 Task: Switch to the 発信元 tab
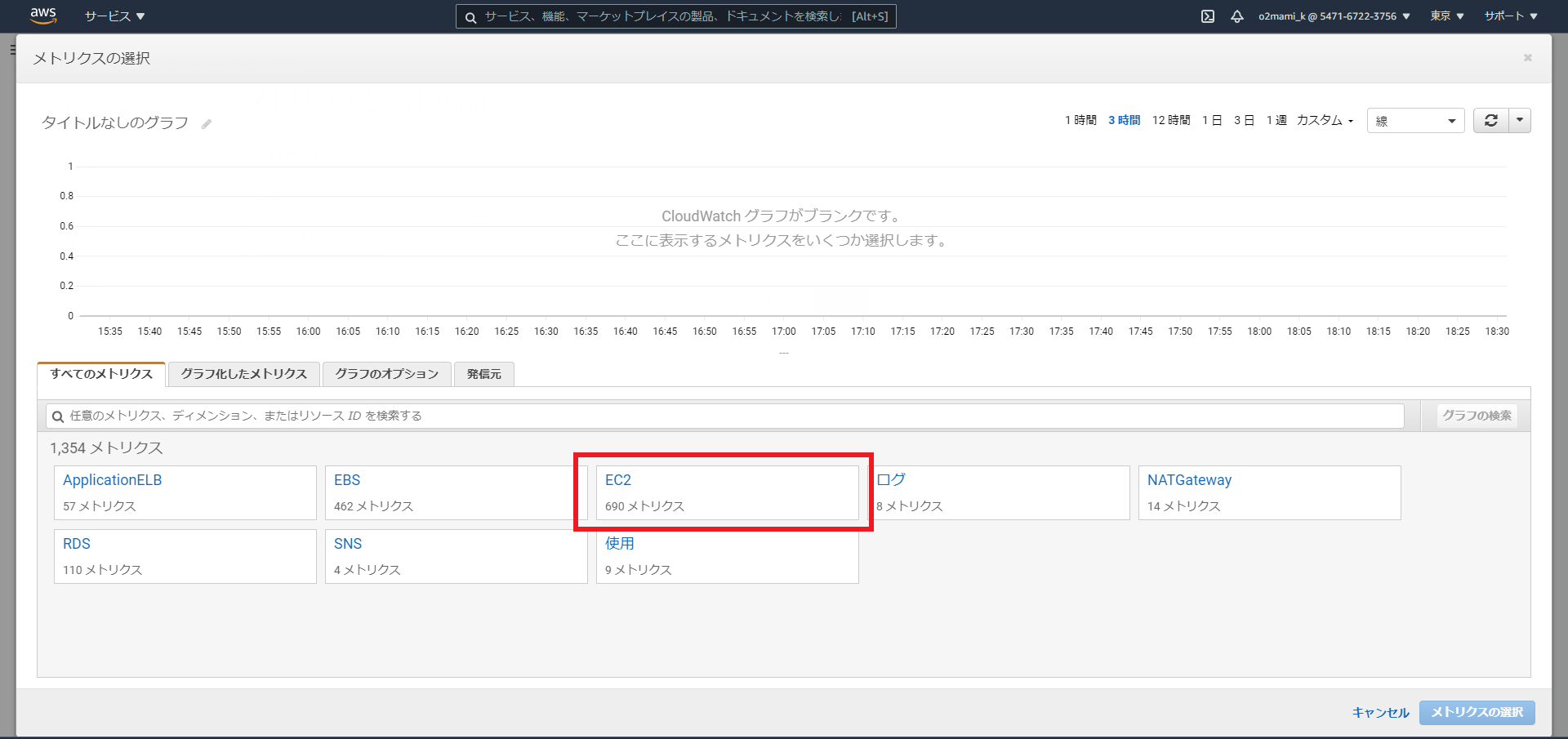tap(484, 374)
